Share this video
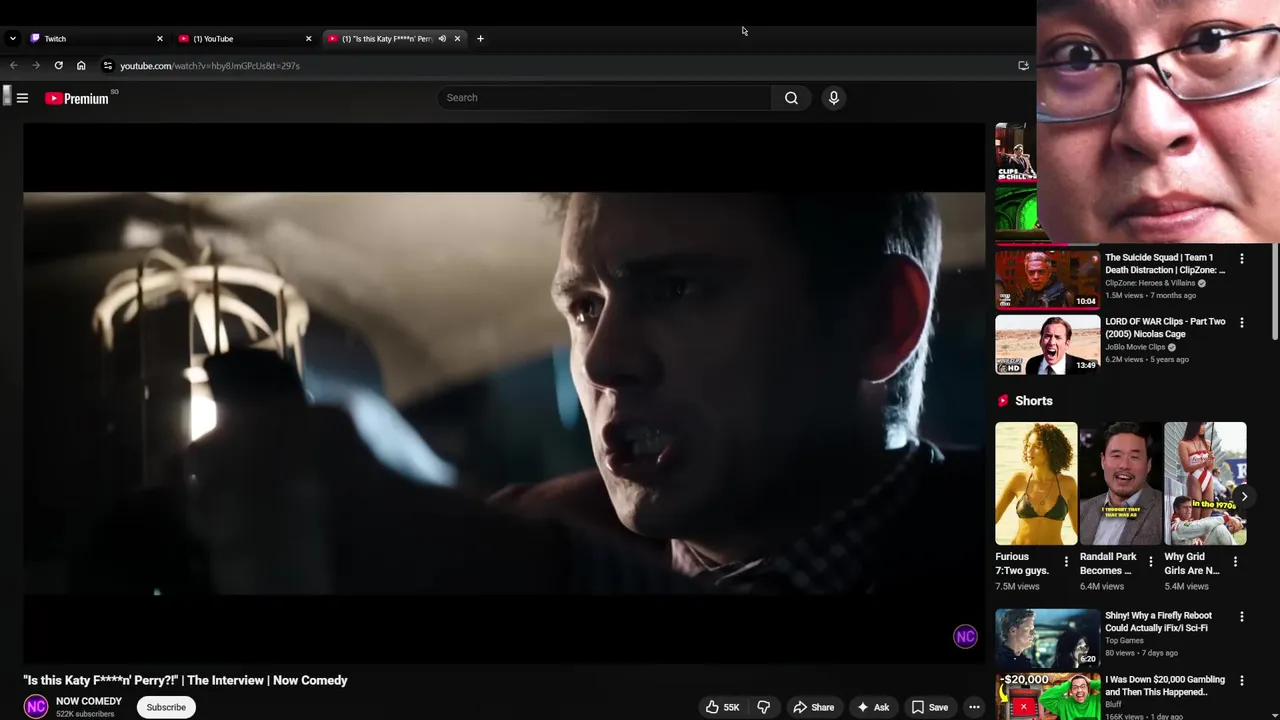The image size is (1280, 720). tap(813, 707)
